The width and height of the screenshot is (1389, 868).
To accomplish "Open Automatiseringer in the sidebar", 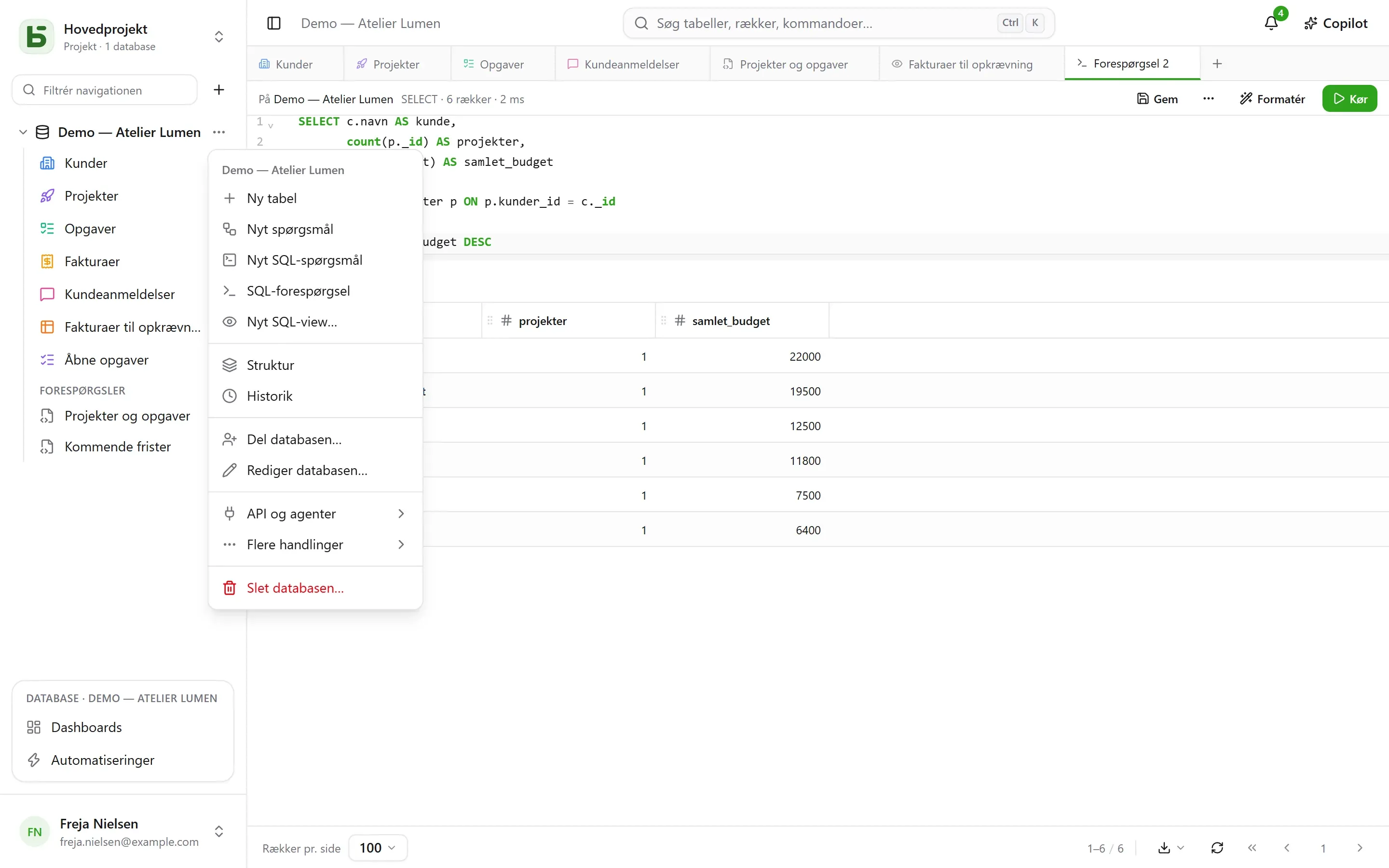I will point(123,760).
